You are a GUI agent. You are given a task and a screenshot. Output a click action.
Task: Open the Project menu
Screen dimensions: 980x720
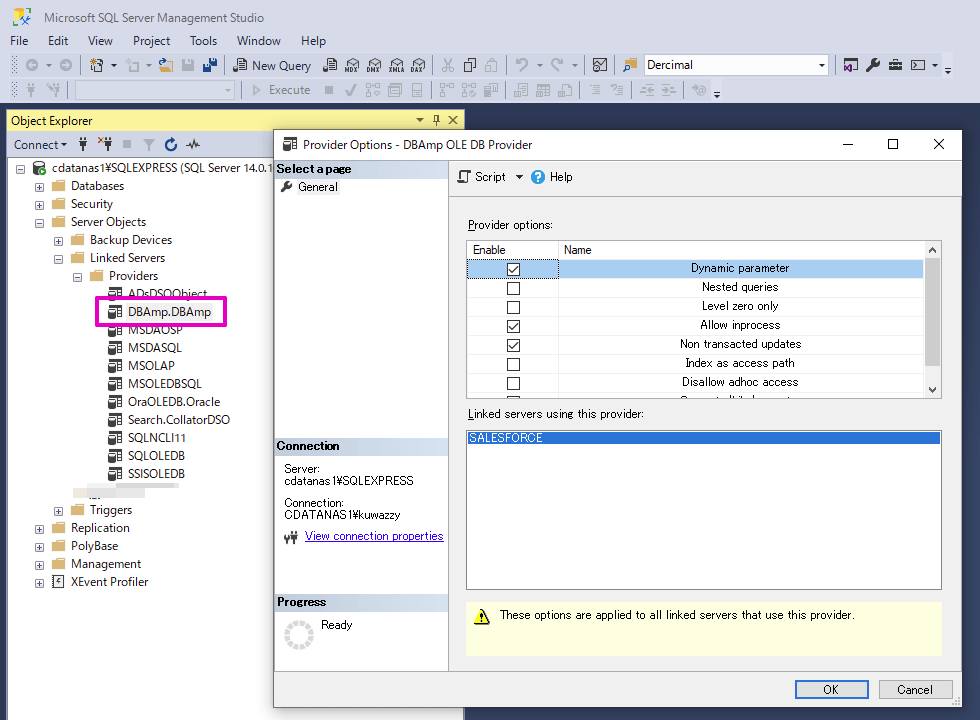tap(152, 41)
